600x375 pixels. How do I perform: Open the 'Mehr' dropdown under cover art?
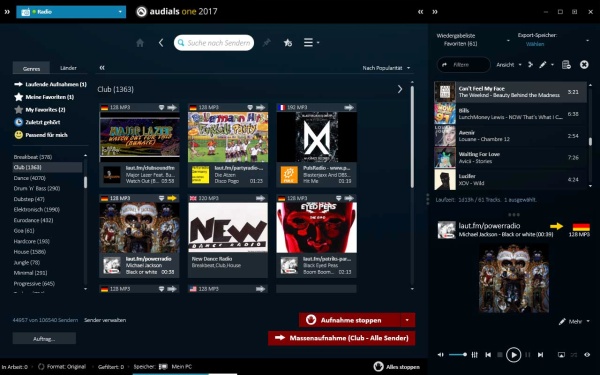tap(574, 321)
